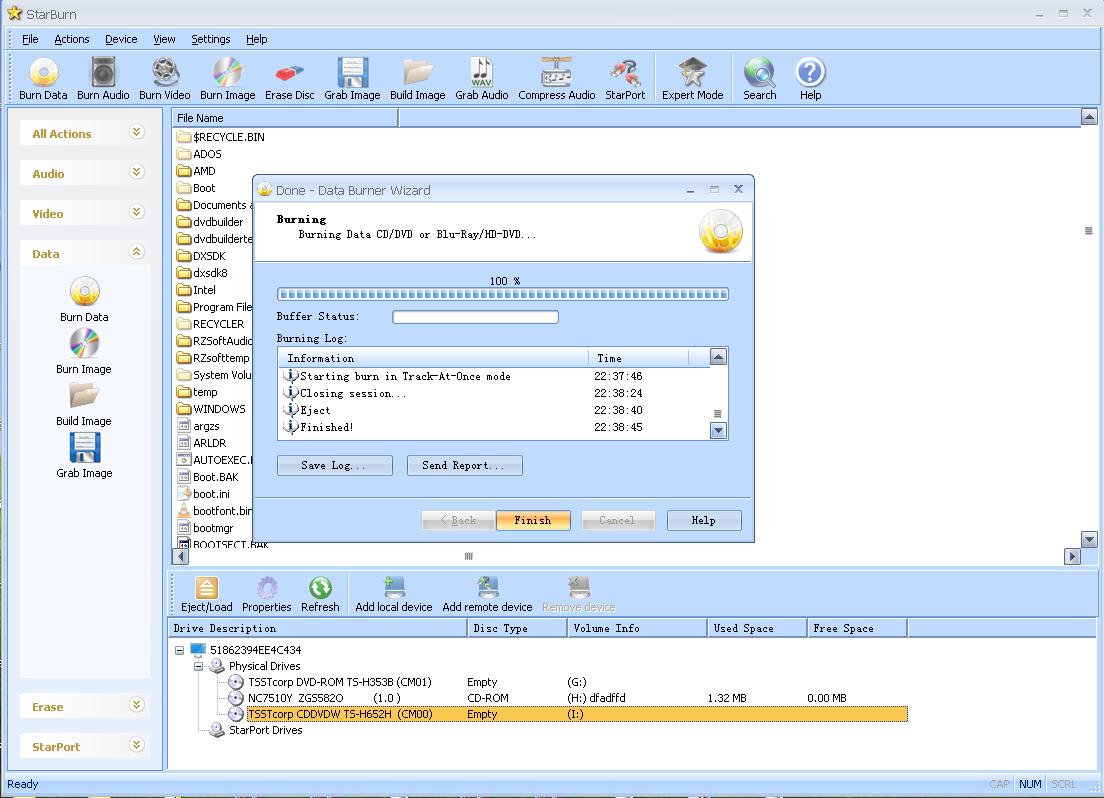Select the TSSTcorp CDDVDW TS-H652H drive
1104x798 pixels.
577,714
